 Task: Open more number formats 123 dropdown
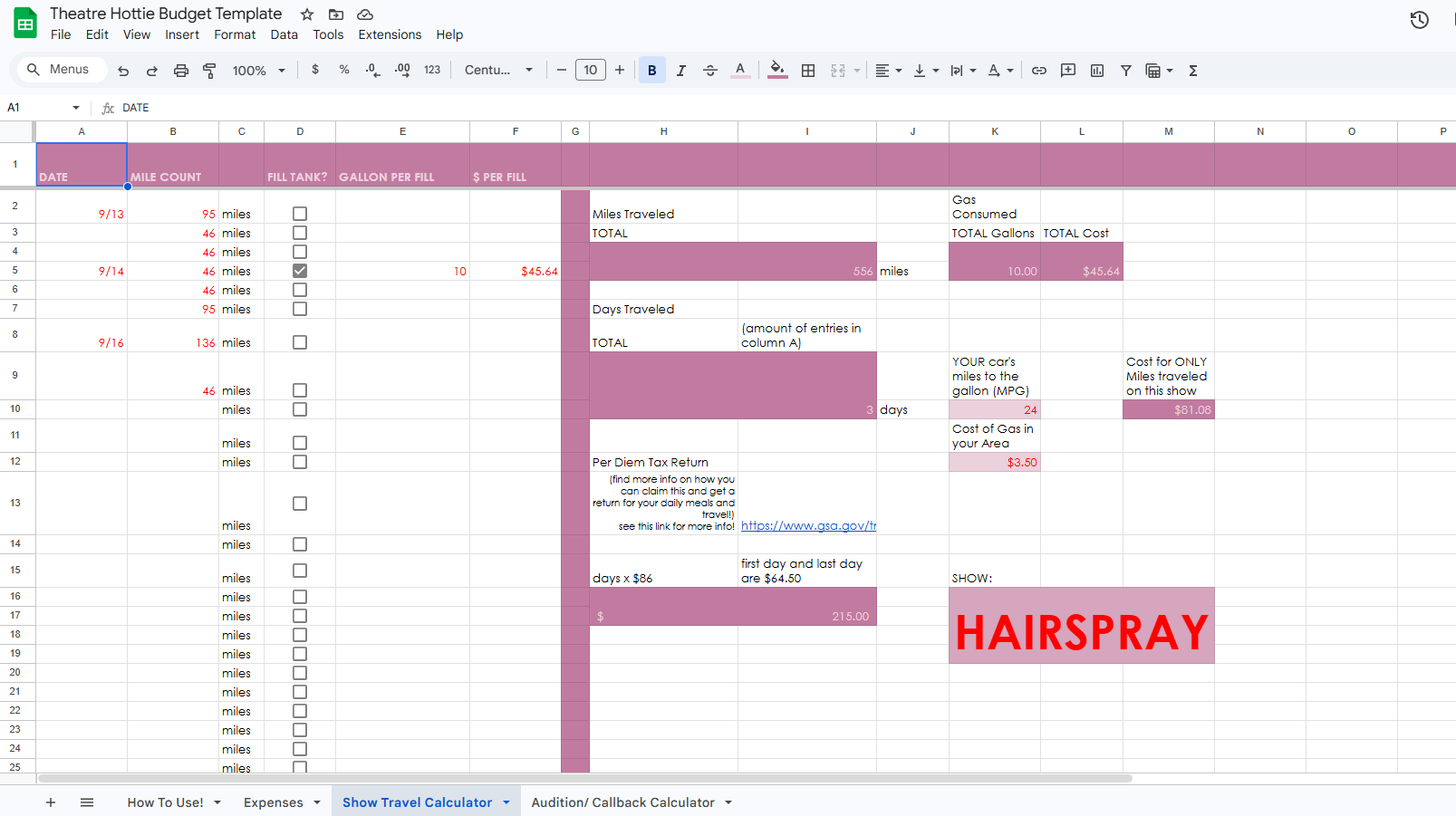pos(432,70)
